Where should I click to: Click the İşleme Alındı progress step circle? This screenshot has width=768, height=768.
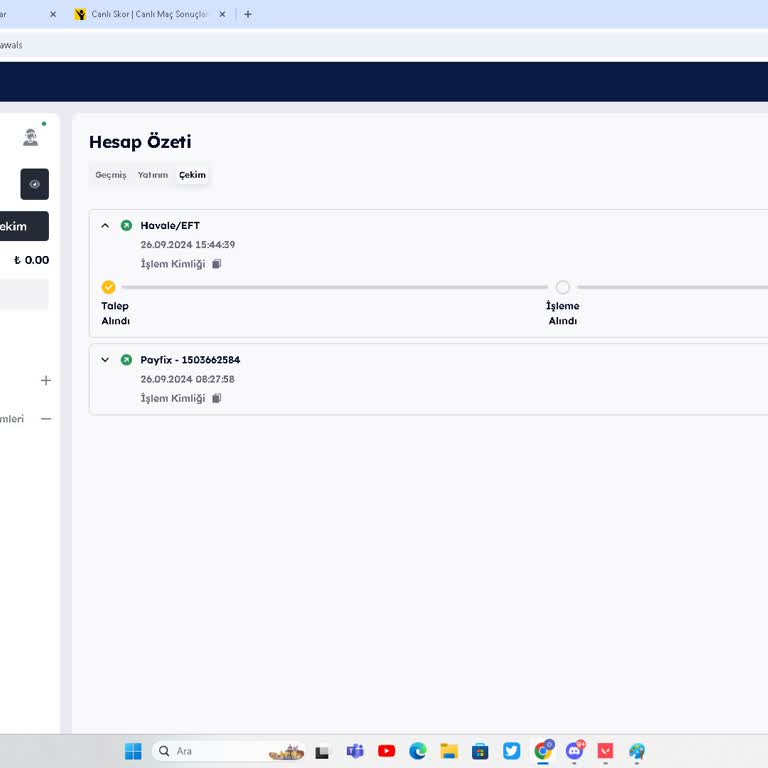coord(563,287)
